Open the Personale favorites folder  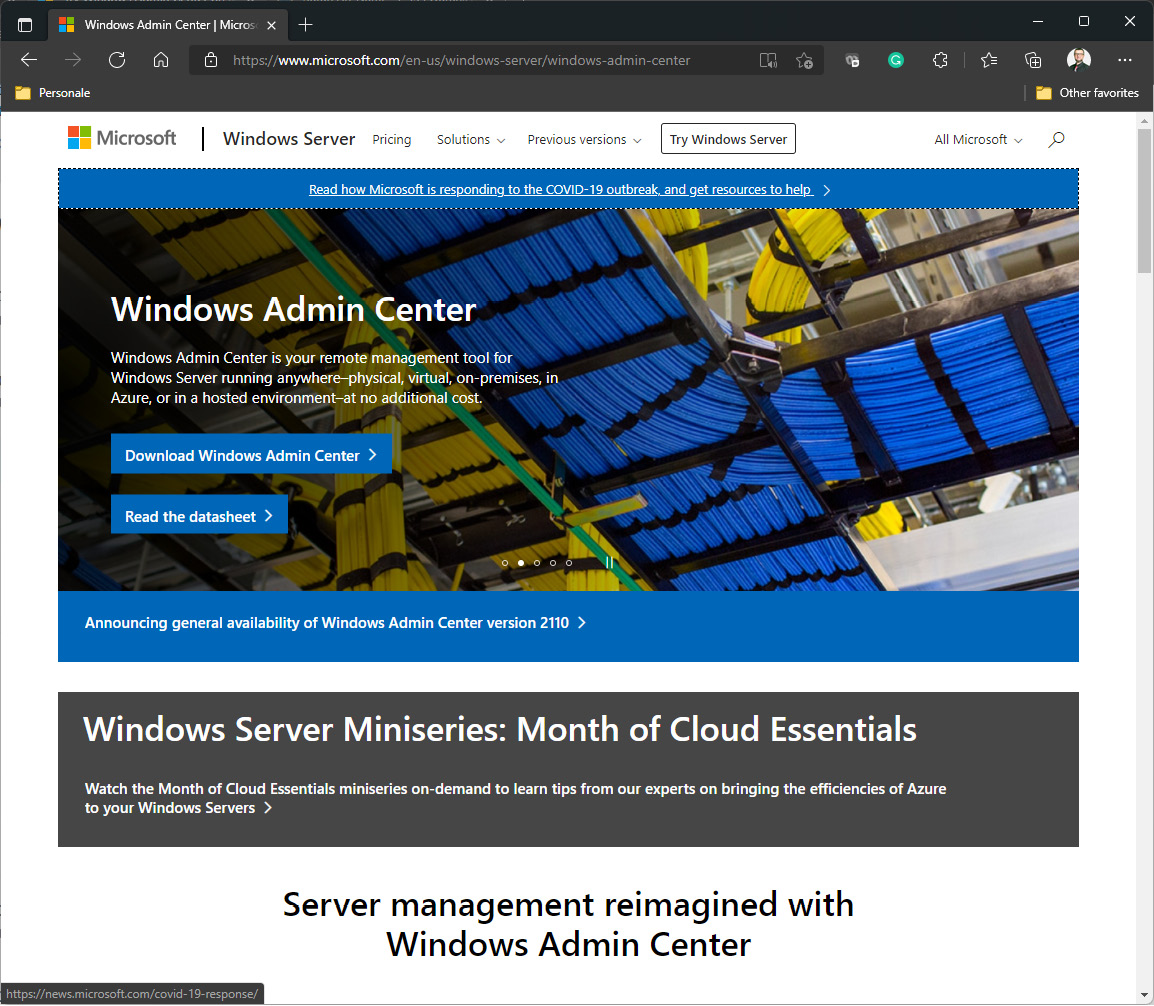click(53, 93)
